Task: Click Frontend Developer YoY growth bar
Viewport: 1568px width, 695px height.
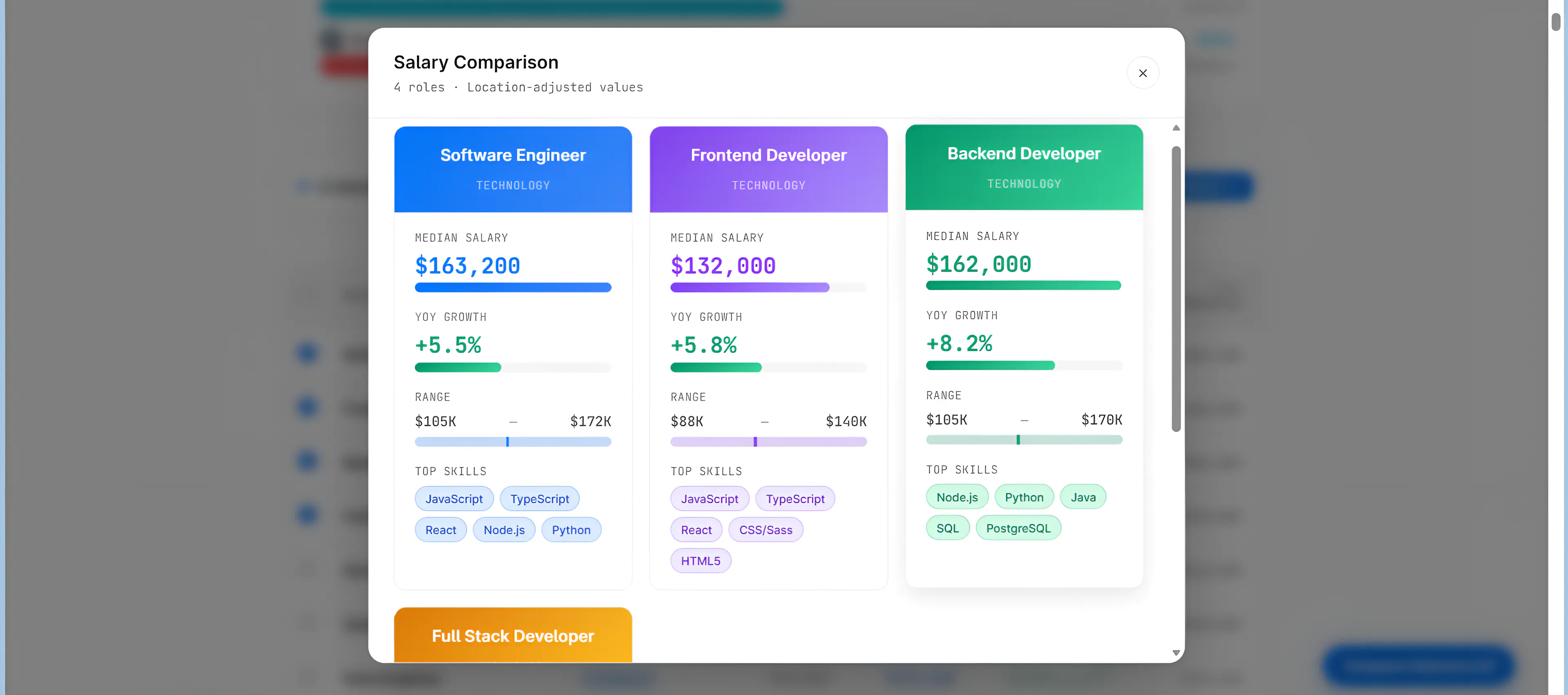Action: point(768,367)
